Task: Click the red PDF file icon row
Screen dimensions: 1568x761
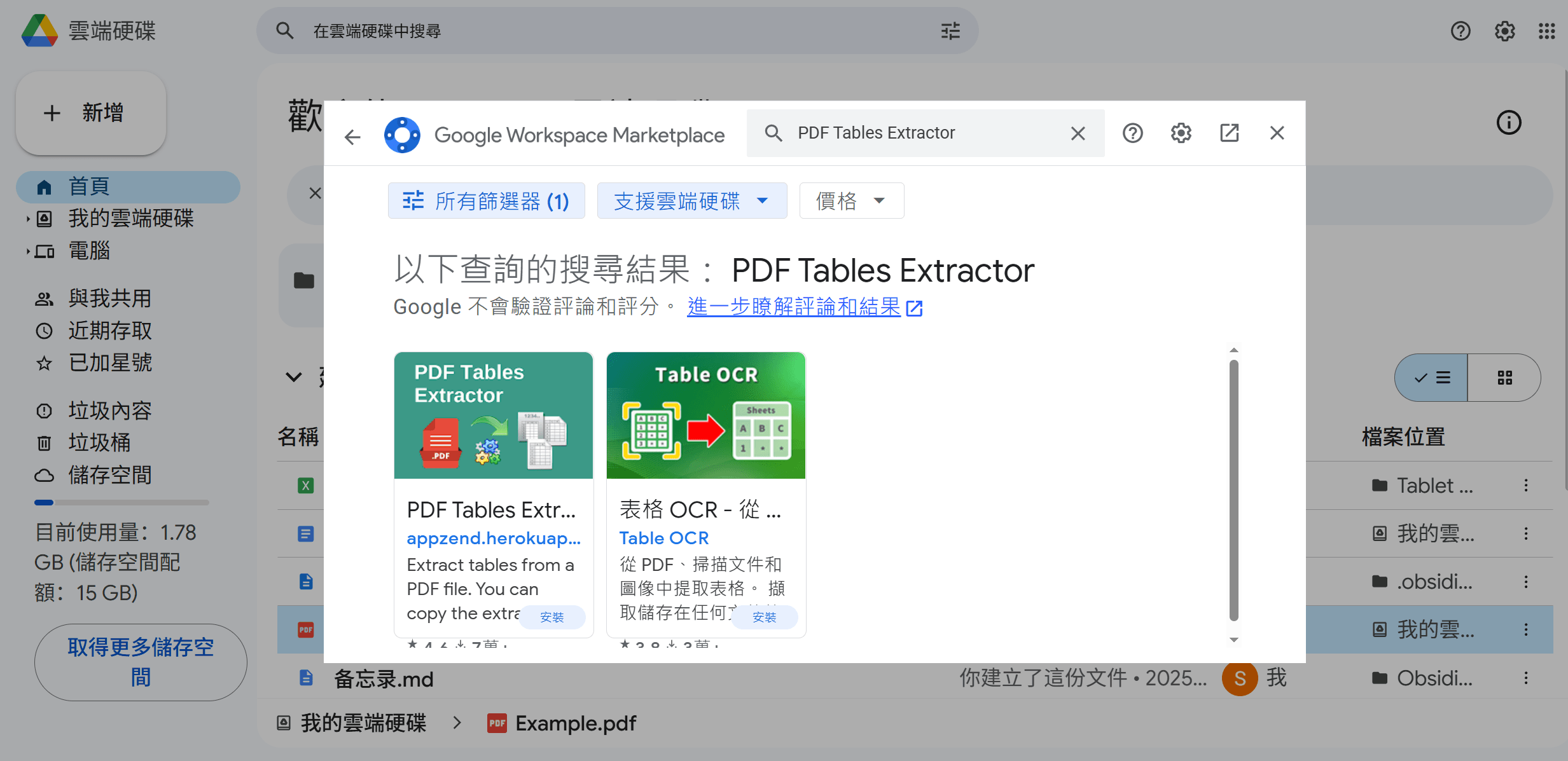Action: click(x=305, y=629)
